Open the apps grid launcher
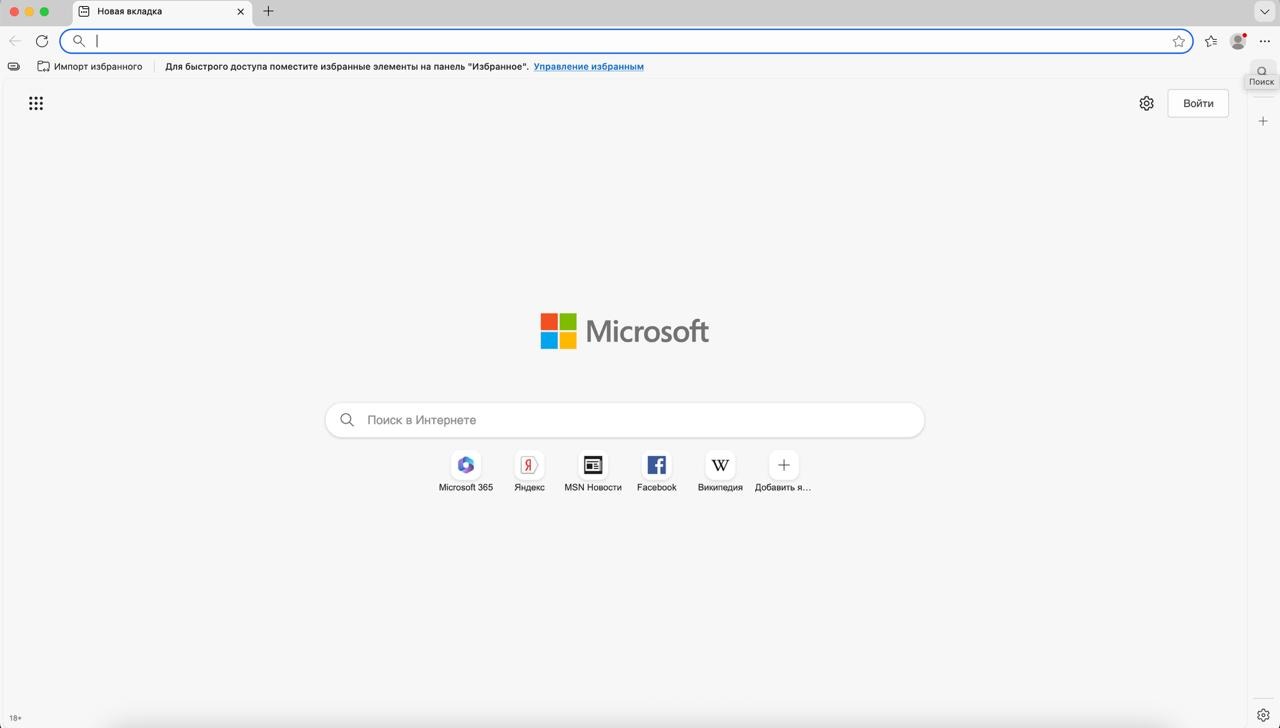This screenshot has height=728, width=1280. [x=36, y=103]
